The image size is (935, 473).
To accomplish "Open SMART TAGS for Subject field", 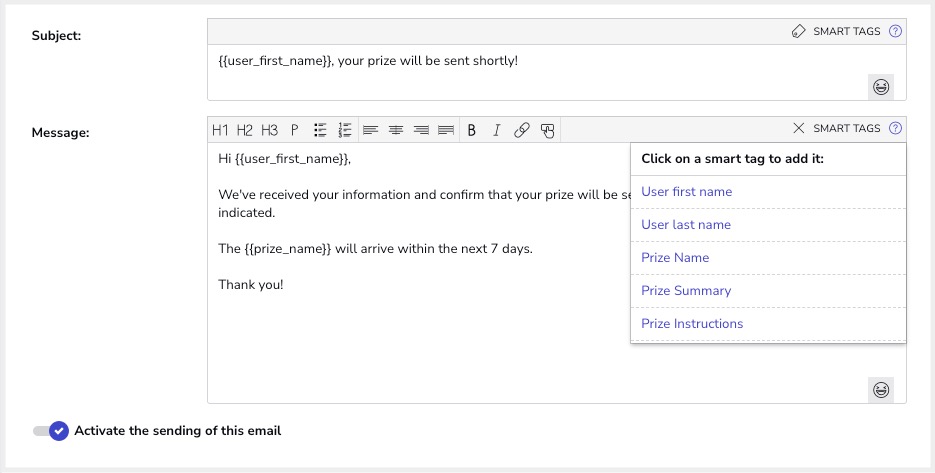I will click(x=847, y=32).
